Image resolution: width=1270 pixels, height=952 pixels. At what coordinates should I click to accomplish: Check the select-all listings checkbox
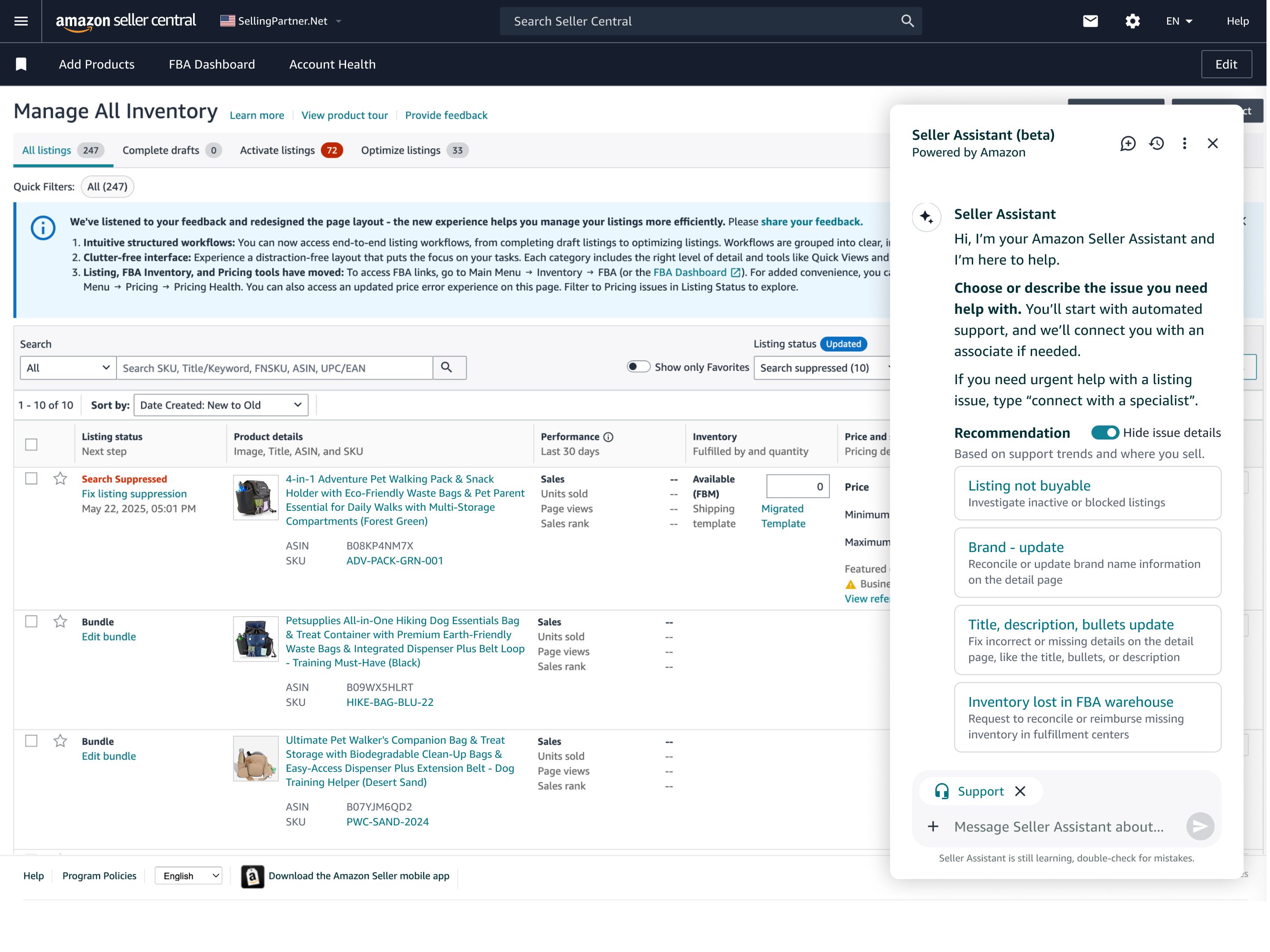pos(32,445)
